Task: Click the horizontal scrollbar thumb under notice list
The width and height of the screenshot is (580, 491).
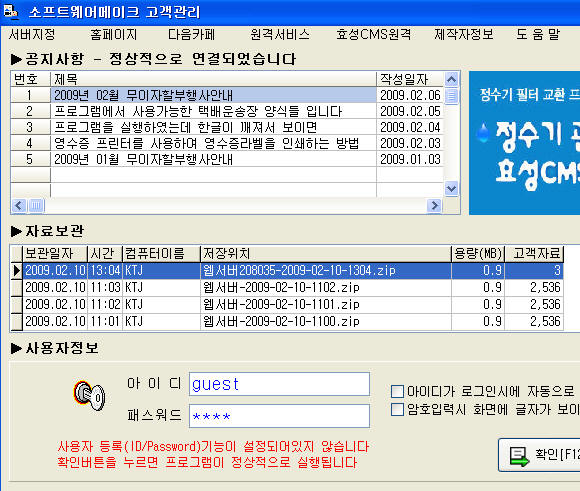Action: click(x=36, y=205)
